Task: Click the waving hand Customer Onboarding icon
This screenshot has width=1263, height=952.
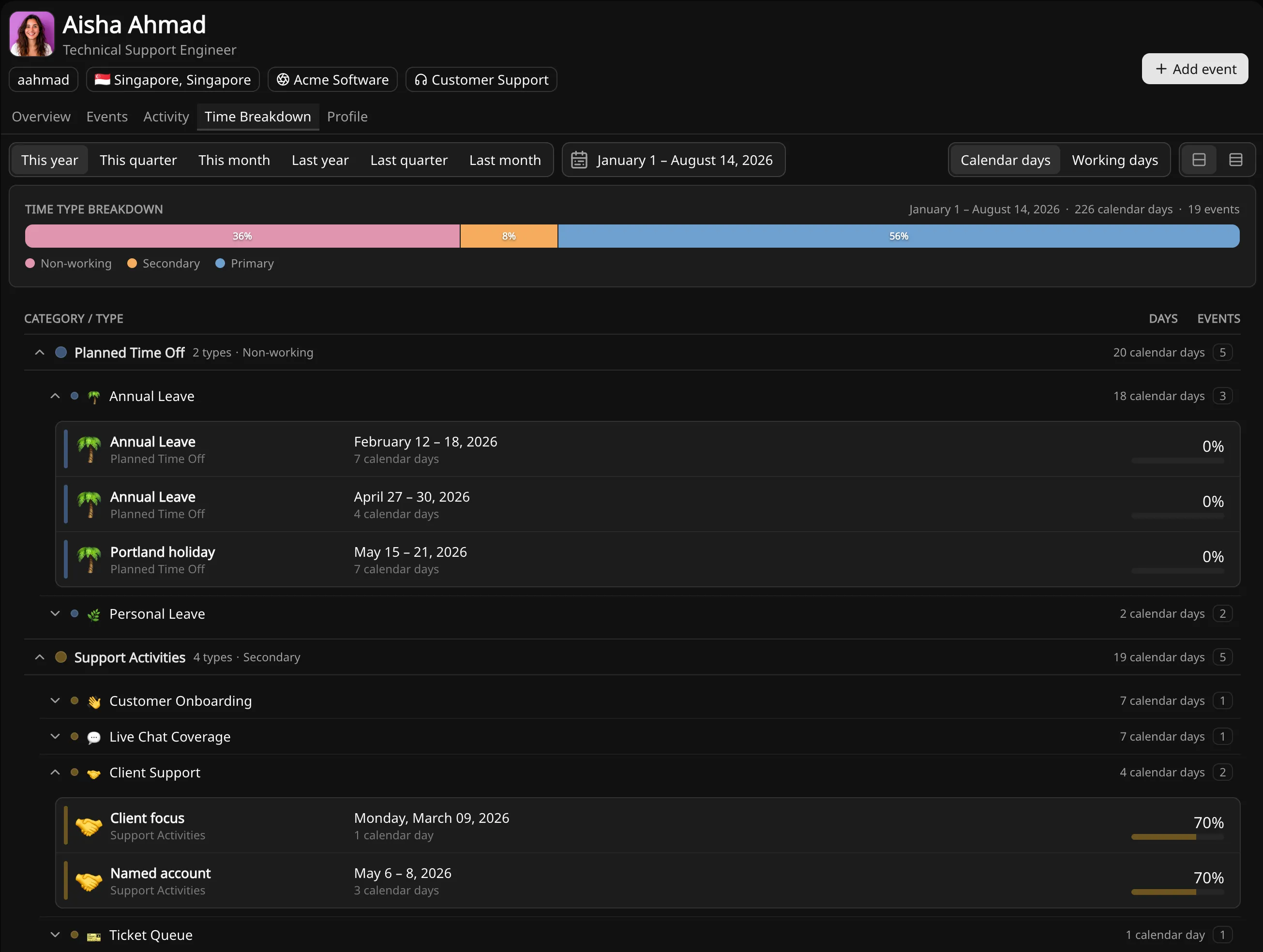Action: point(94,701)
